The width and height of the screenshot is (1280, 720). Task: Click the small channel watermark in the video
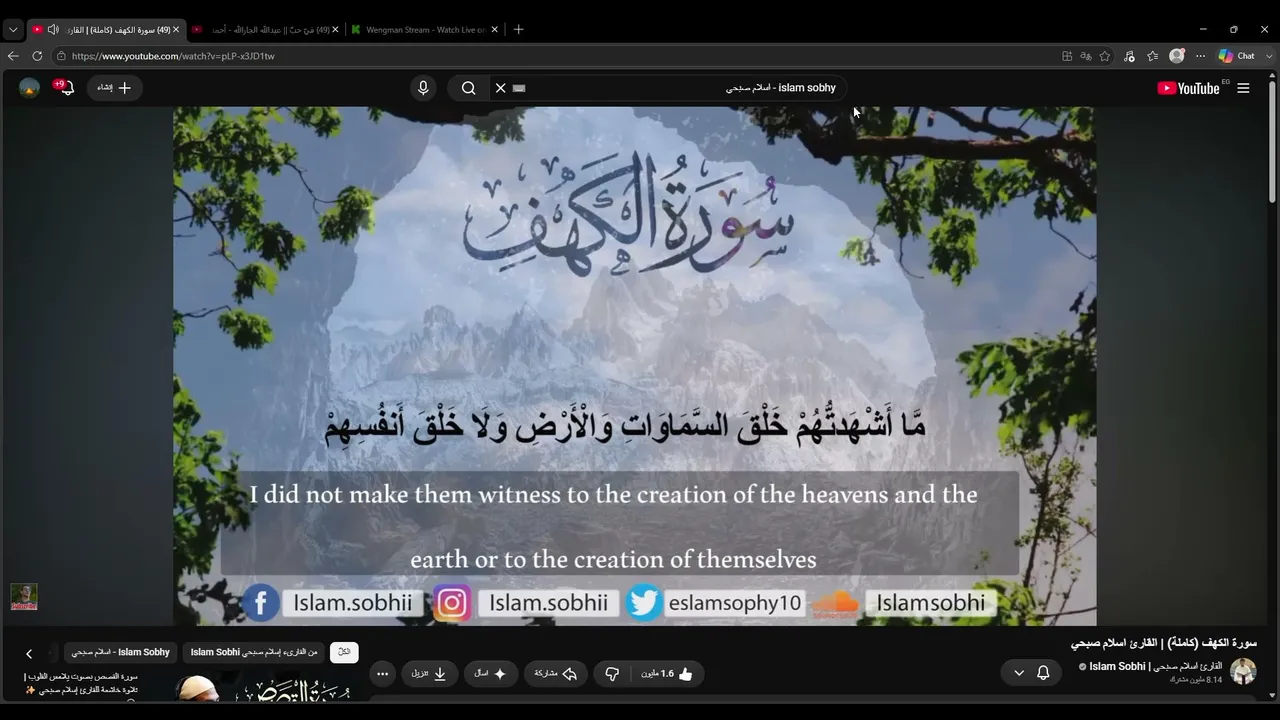(x=24, y=597)
